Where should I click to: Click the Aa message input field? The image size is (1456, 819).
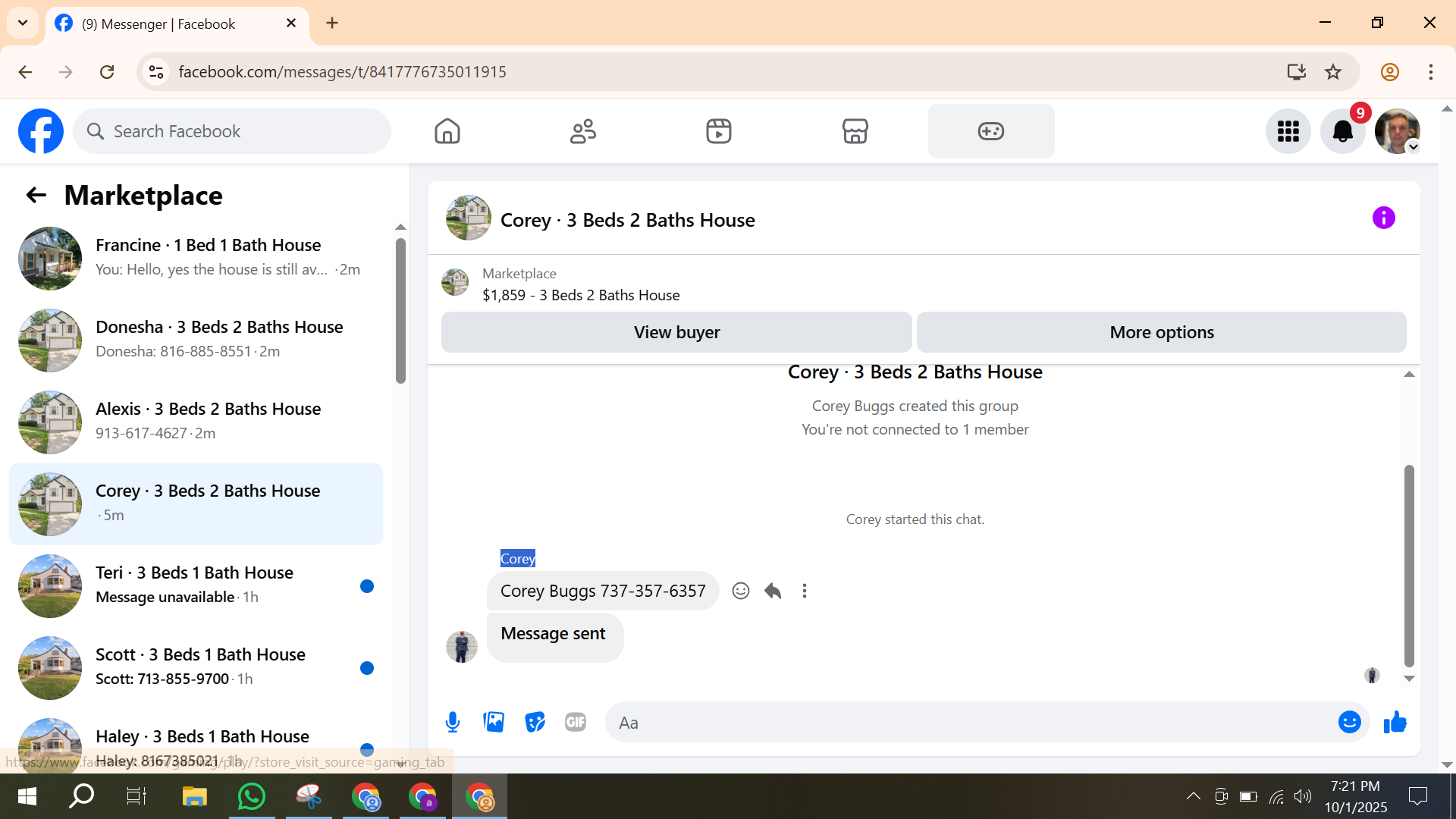971,723
